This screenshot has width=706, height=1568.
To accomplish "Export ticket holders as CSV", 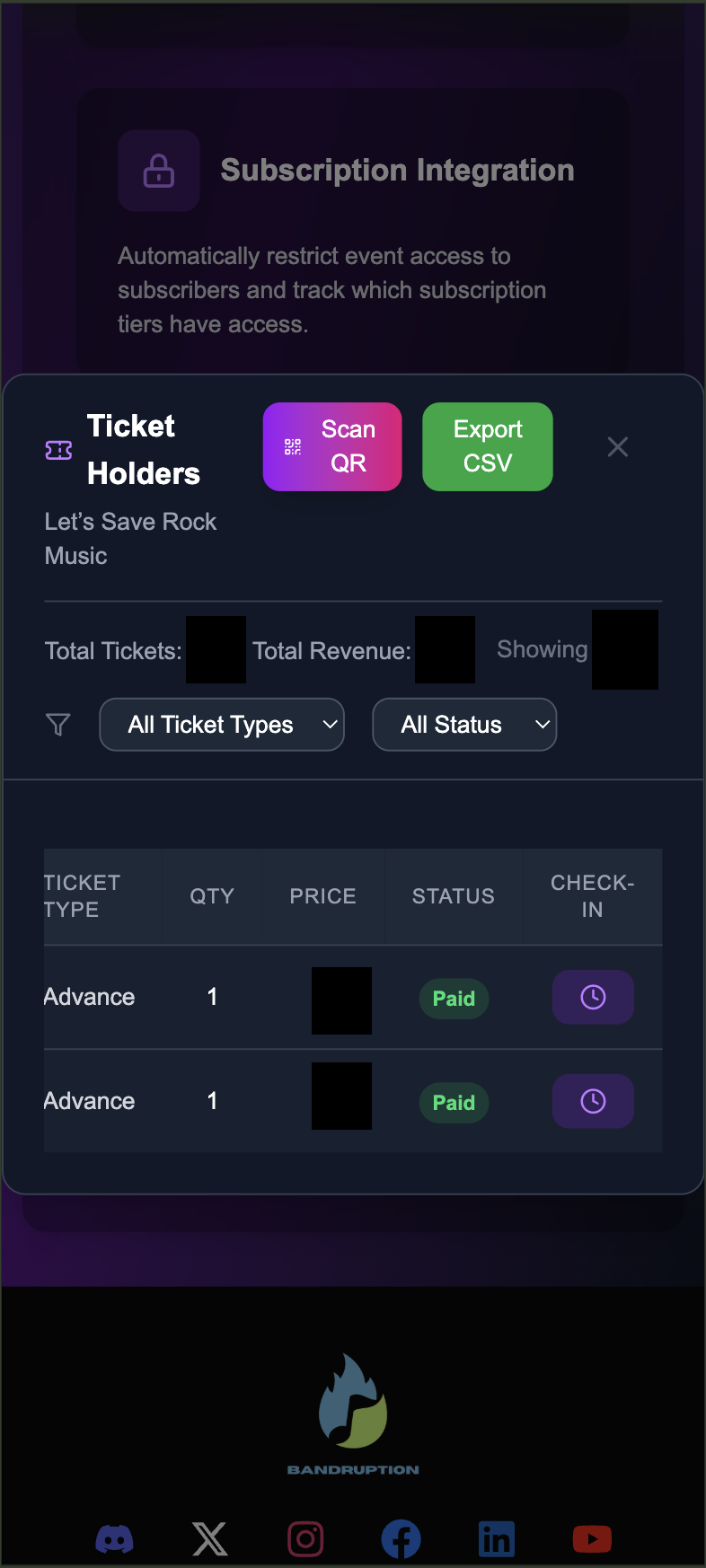I will point(488,446).
